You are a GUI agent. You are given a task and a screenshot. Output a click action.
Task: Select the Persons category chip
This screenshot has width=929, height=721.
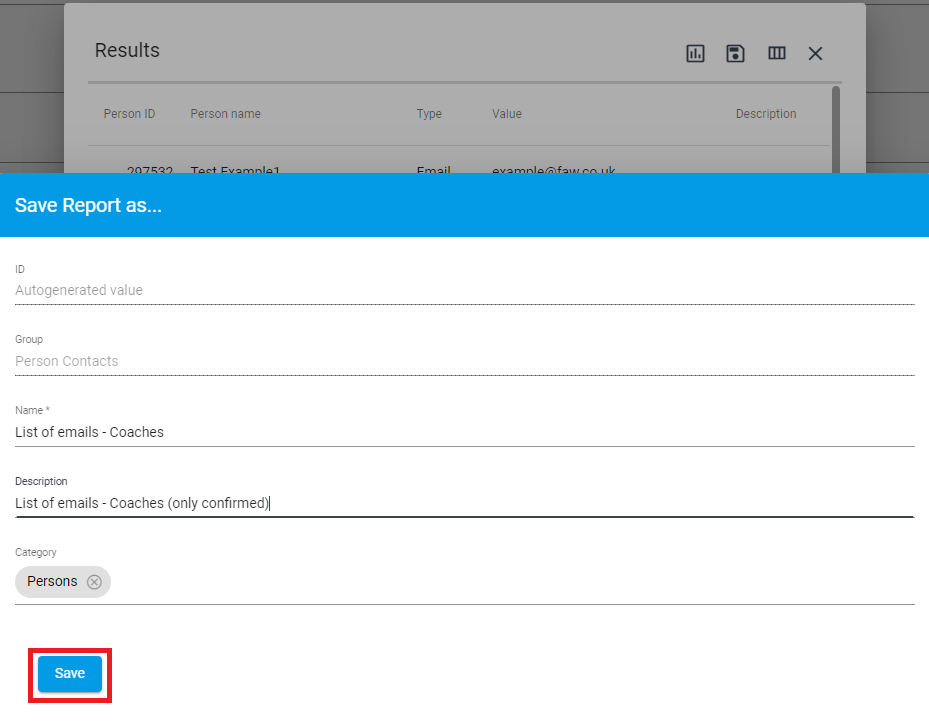pyautogui.click(x=52, y=582)
